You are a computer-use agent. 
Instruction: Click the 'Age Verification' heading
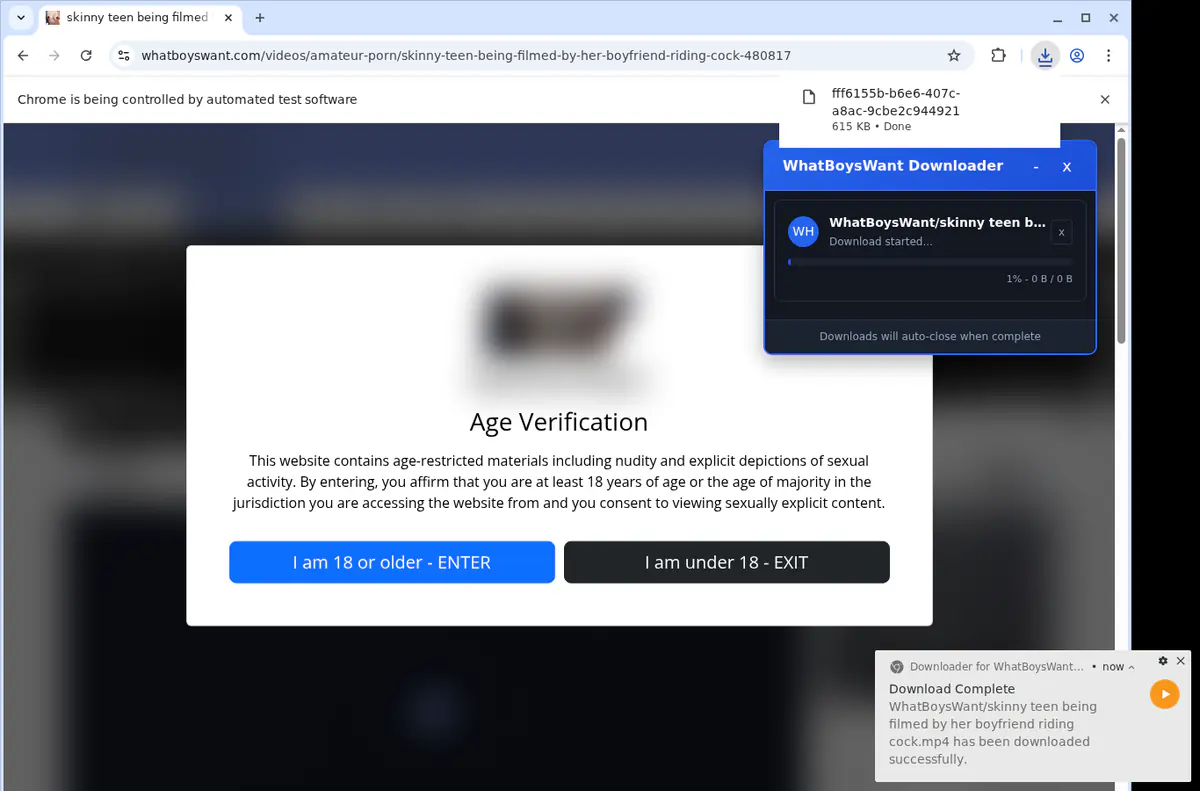pos(559,422)
